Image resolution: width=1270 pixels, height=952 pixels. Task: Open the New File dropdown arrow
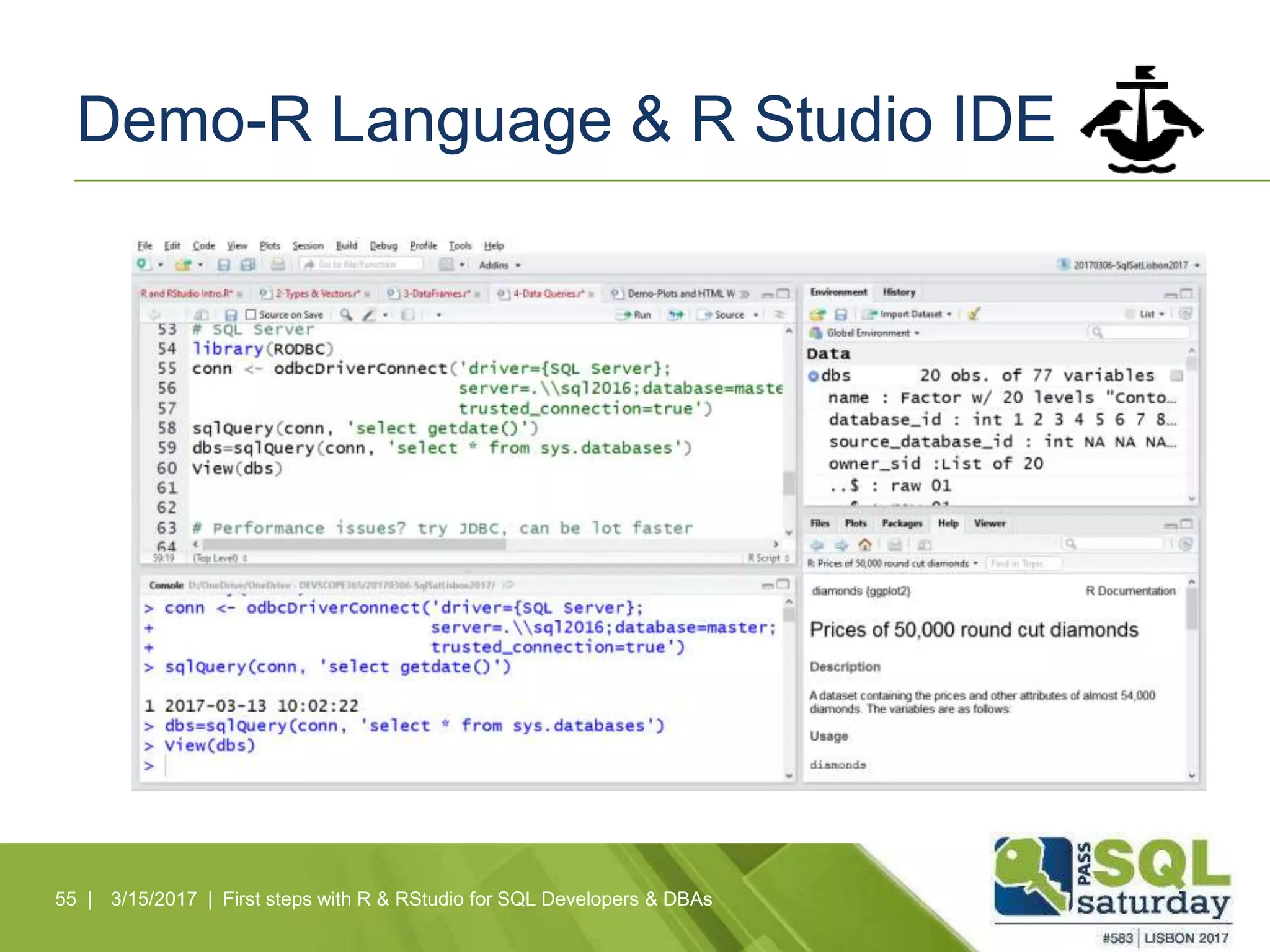[x=161, y=265]
